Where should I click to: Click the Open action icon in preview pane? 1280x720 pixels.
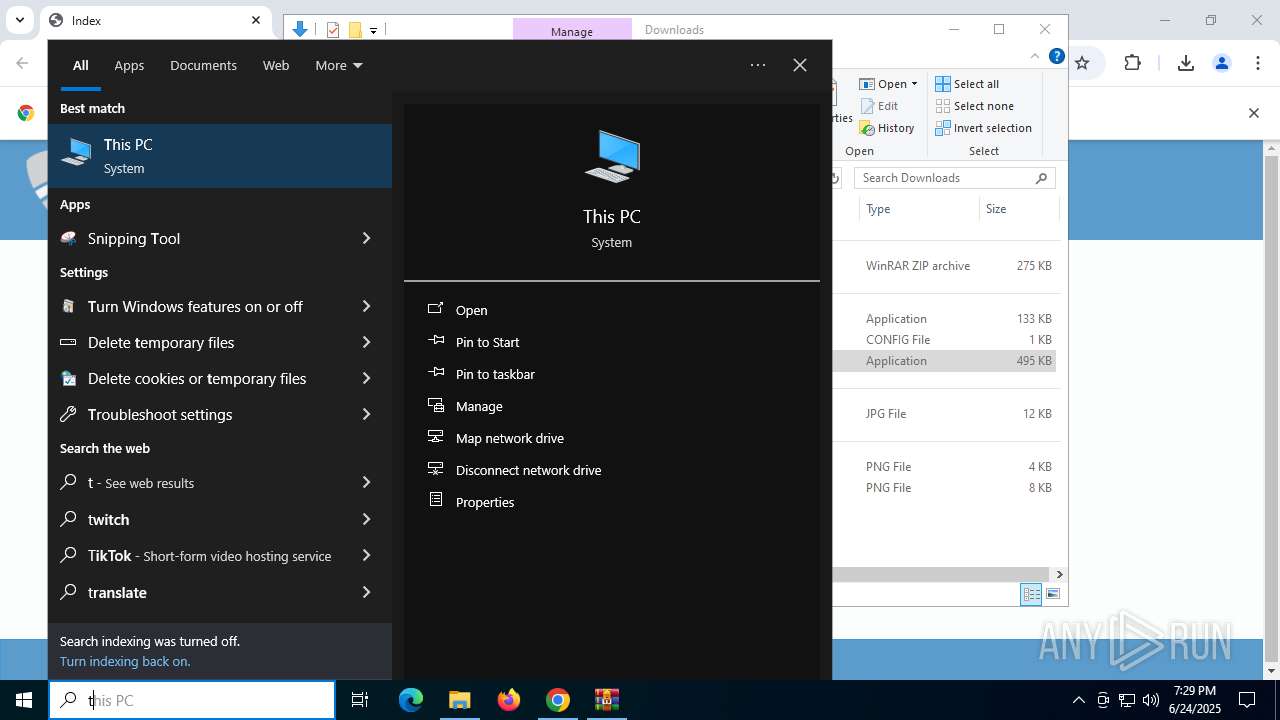click(x=436, y=309)
